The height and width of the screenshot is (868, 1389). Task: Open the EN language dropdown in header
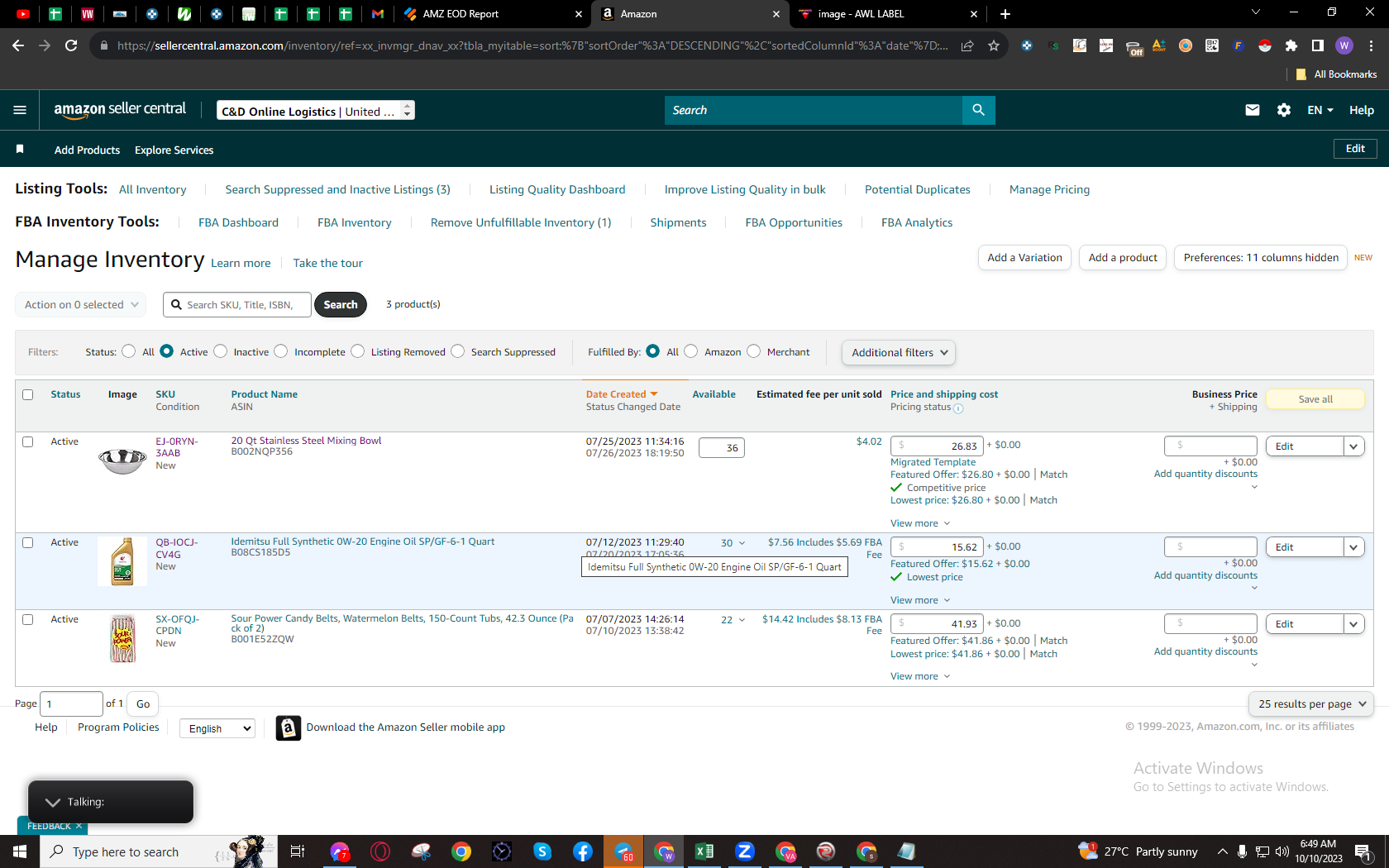click(x=1320, y=110)
